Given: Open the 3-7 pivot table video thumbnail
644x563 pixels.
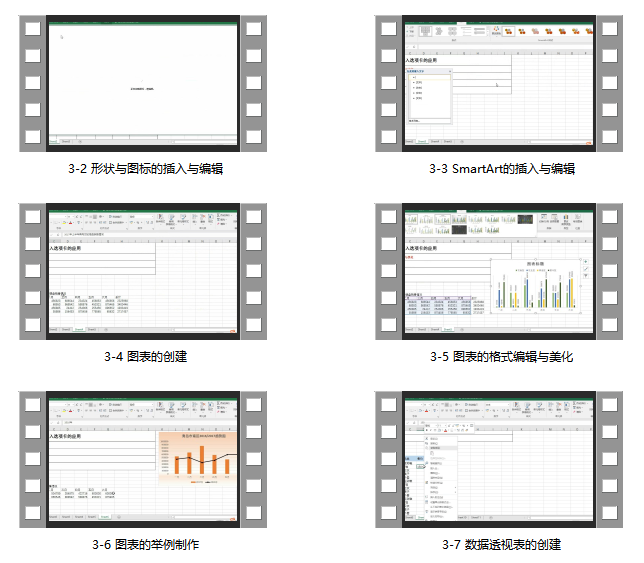Looking at the screenshot, I should coord(499,460).
